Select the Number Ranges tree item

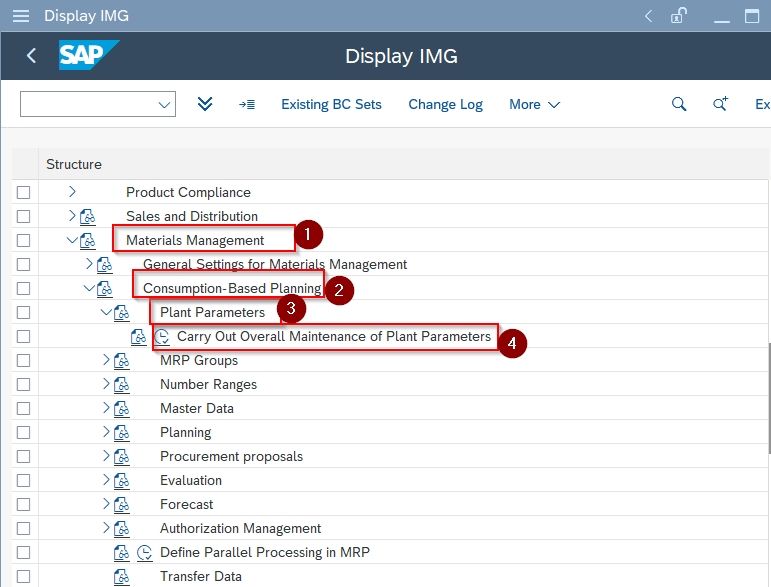click(x=208, y=384)
